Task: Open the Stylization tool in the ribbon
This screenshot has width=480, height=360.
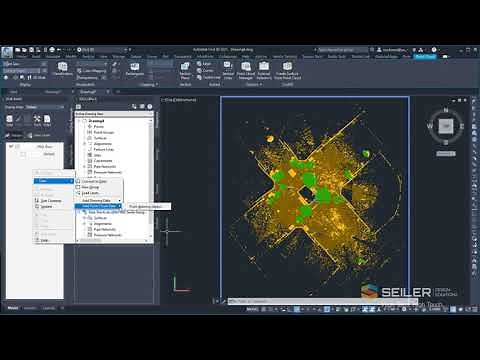Action: pos(62,69)
